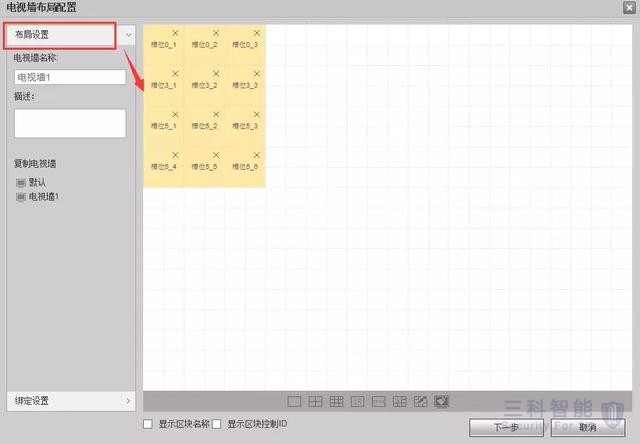This screenshot has height=444, width=640.
Task: Click the 取消 button
Action: click(586, 426)
